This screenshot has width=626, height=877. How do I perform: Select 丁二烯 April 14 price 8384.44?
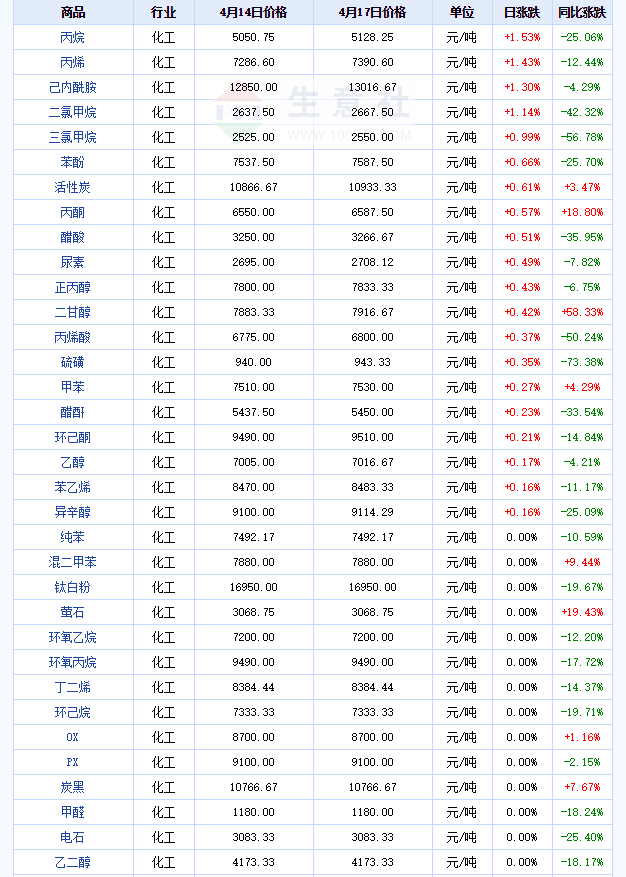pos(253,687)
